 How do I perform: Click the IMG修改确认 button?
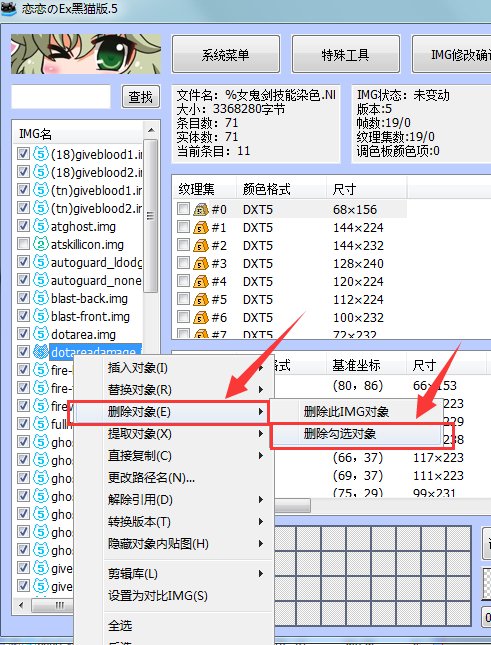click(452, 54)
